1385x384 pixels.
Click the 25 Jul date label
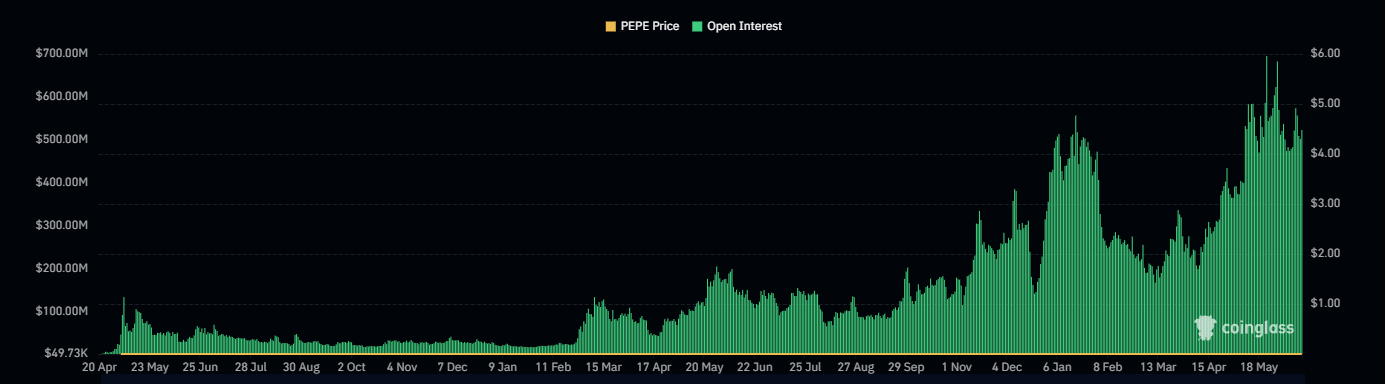click(805, 368)
